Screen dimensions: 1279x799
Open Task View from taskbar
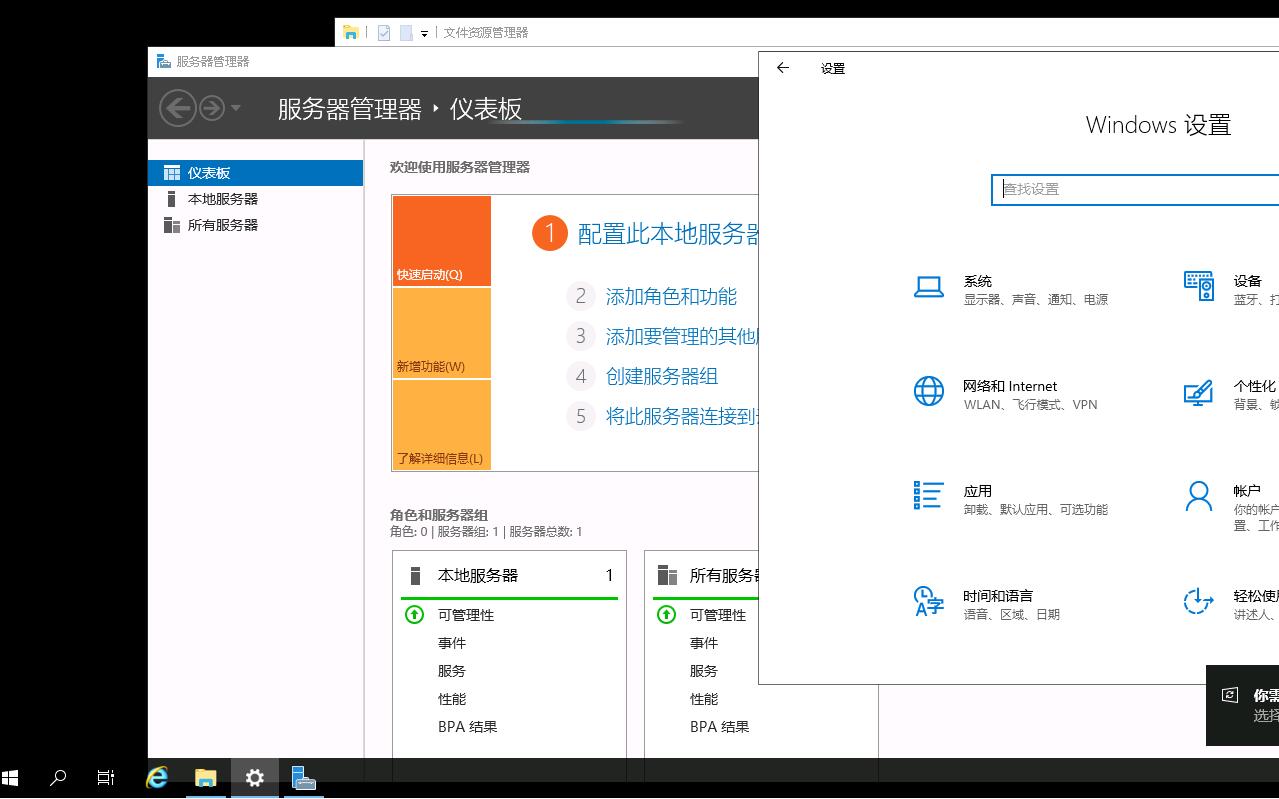pyautogui.click(x=106, y=777)
